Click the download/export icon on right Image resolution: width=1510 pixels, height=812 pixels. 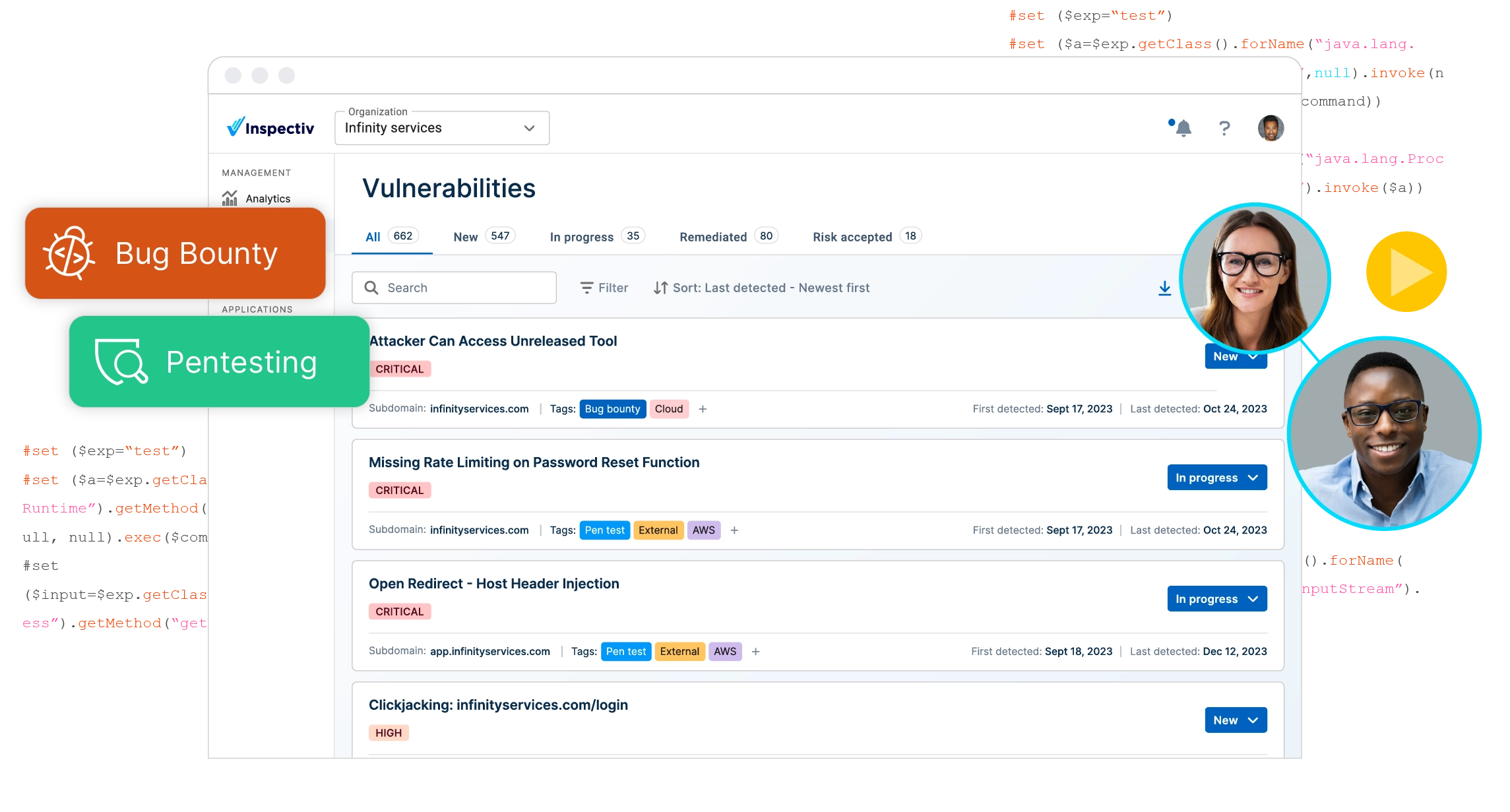[x=1163, y=289]
